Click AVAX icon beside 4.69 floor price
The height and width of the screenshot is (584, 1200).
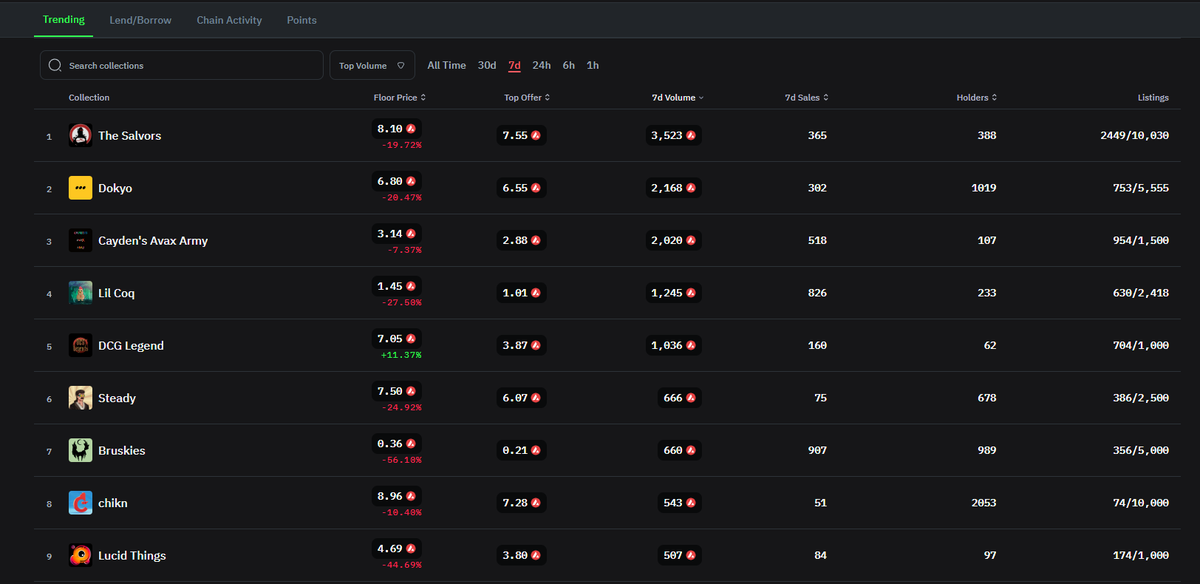(x=411, y=548)
